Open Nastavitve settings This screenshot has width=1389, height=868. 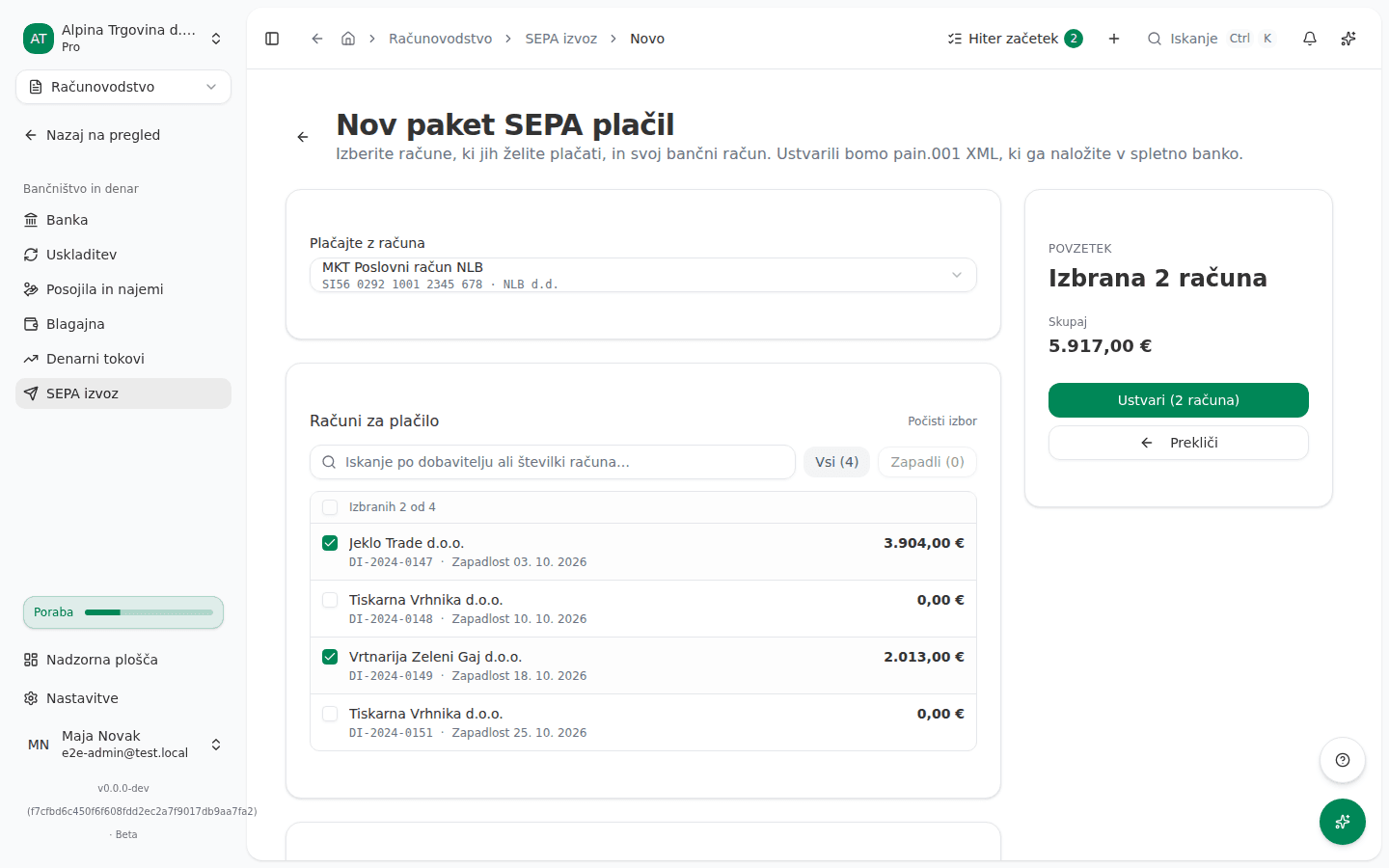coord(123,698)
